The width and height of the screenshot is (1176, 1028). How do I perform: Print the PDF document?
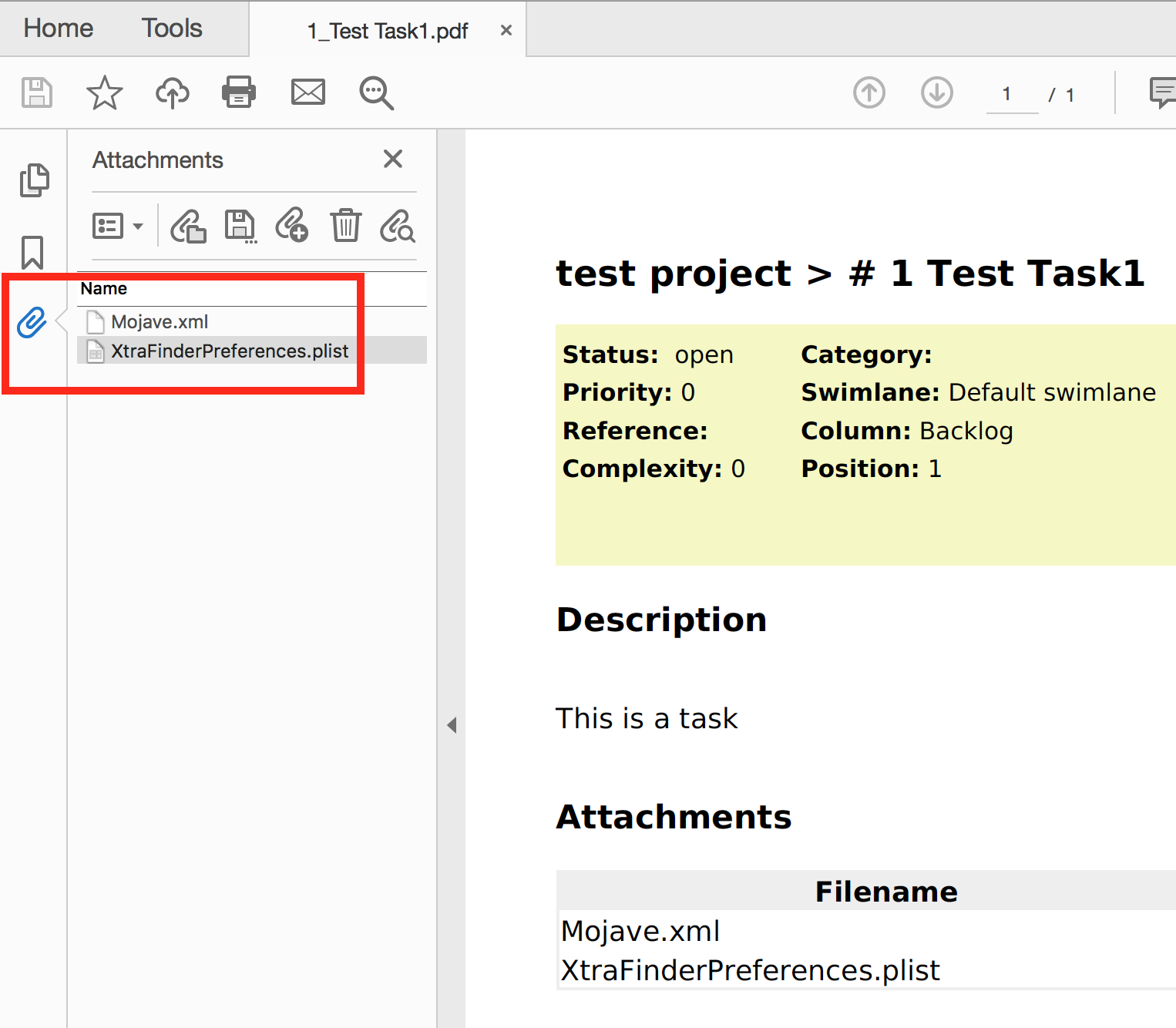point(238,92)
